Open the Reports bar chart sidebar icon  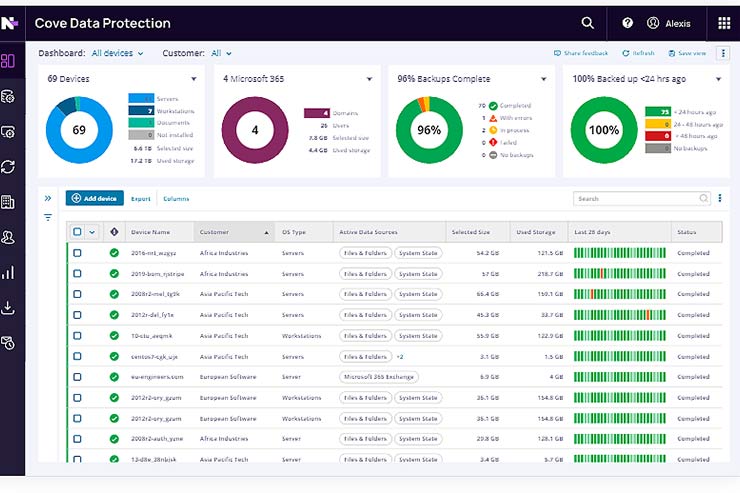tap(8, 272)
